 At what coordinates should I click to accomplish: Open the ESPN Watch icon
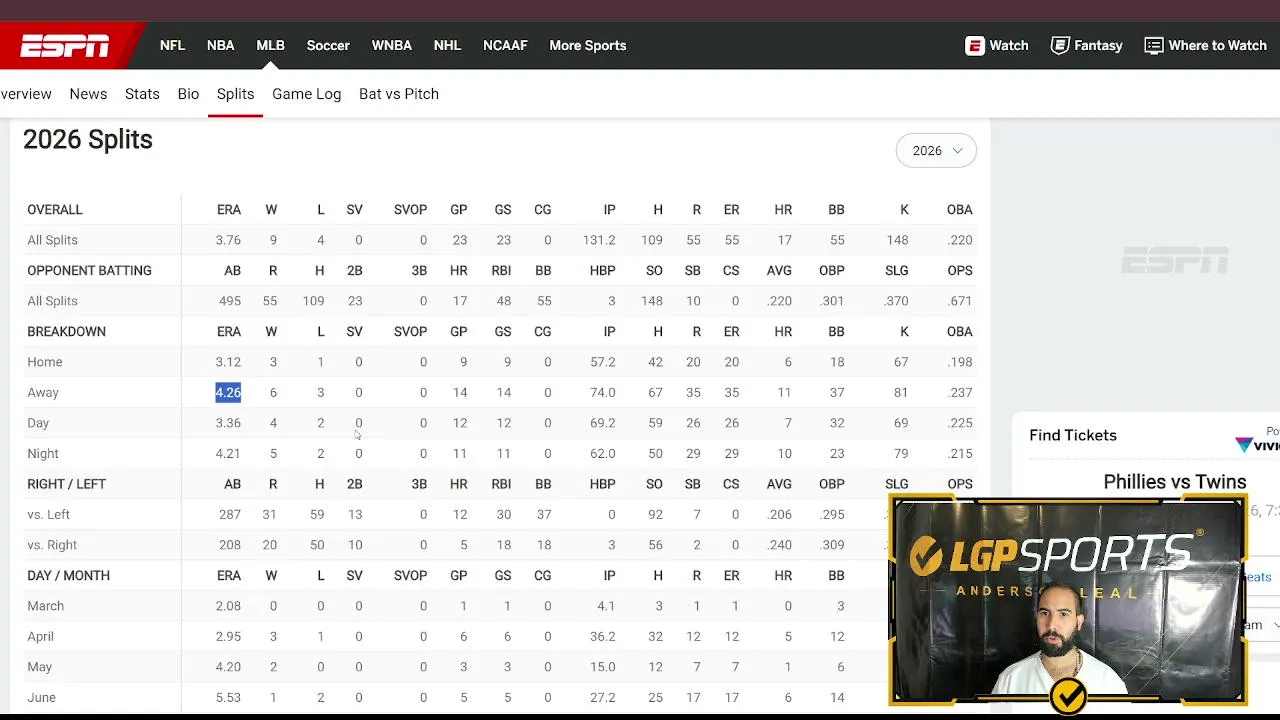975,45
